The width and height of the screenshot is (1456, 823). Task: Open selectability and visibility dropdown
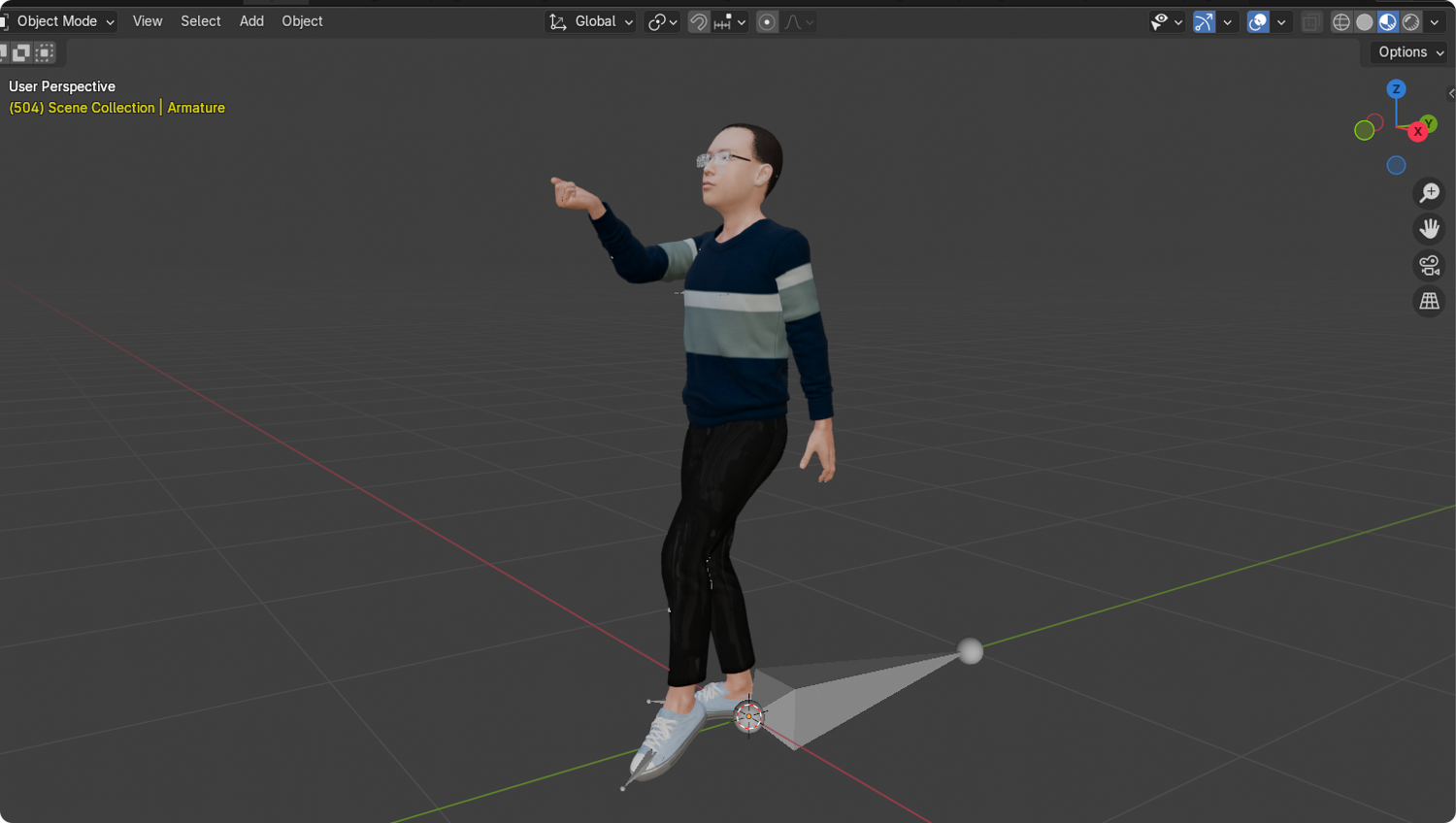[x=1166, y=22]
